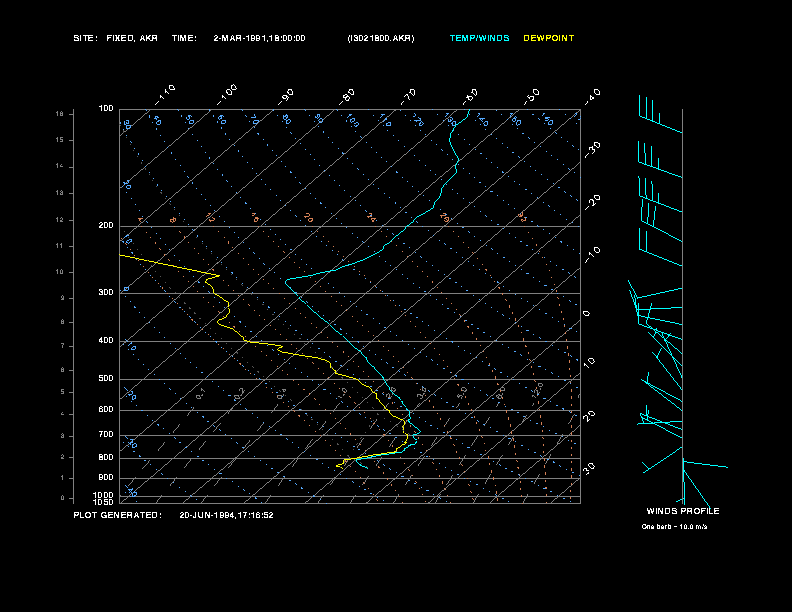Click the 'PLOT GENERATED:' label
The height and width of the screenshot is (612, 792).
(118, 515)
